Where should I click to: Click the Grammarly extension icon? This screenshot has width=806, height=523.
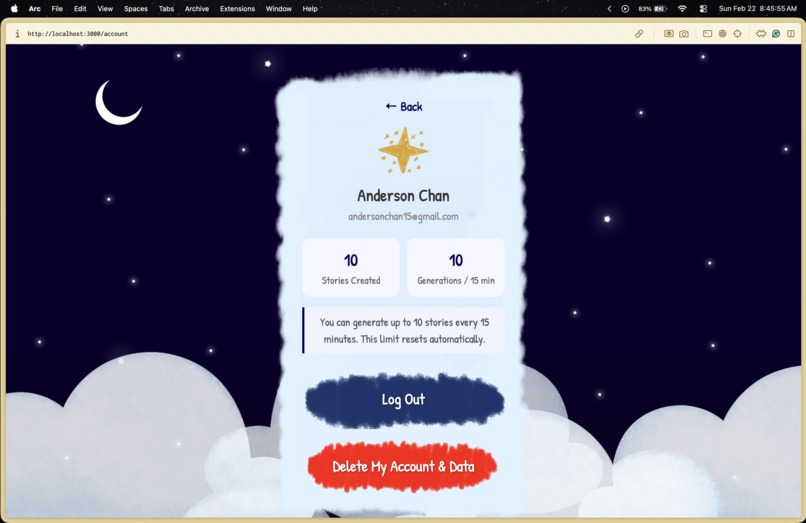[x=776, y=33]
